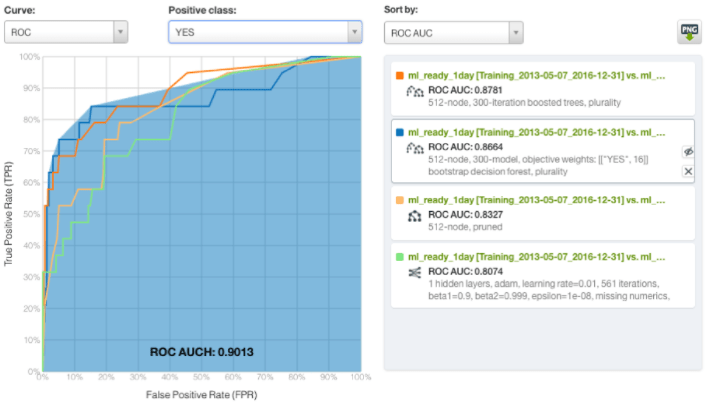Export the chart with the PNG icon
This screenshot has height=406, width=709.
click(x=688, y=32)
